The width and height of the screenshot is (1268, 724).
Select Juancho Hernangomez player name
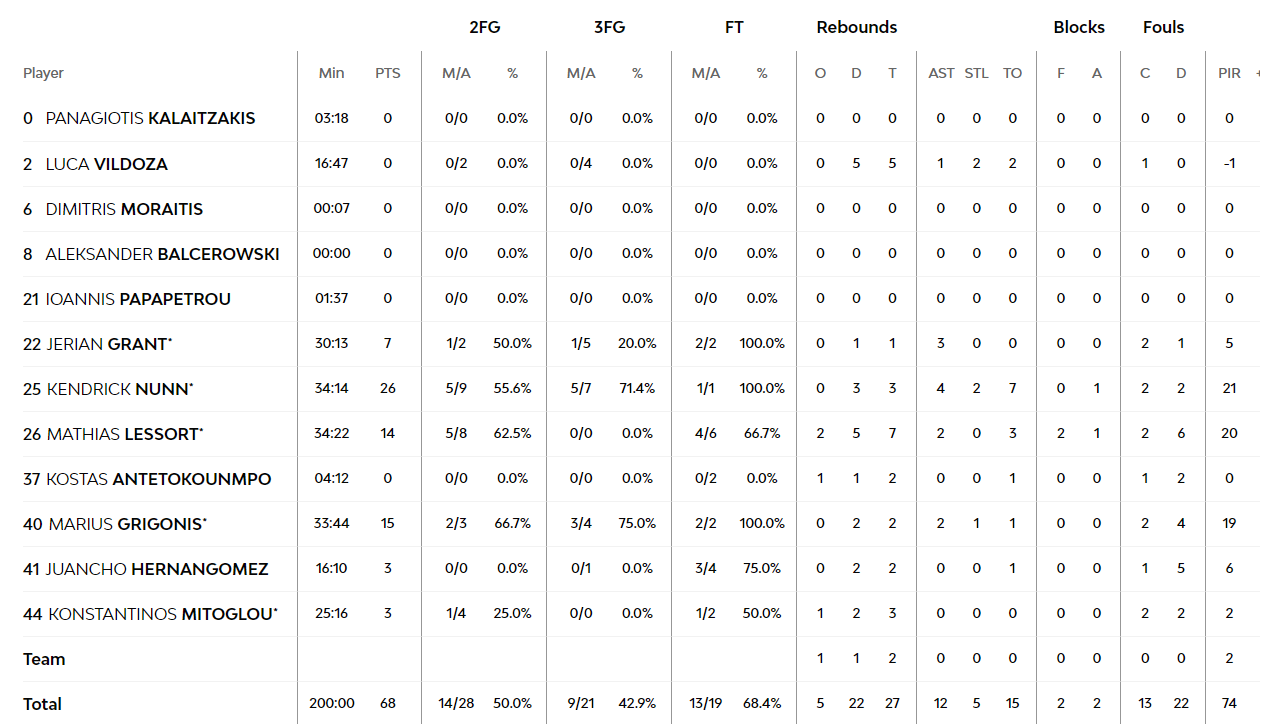pos(158,569)
